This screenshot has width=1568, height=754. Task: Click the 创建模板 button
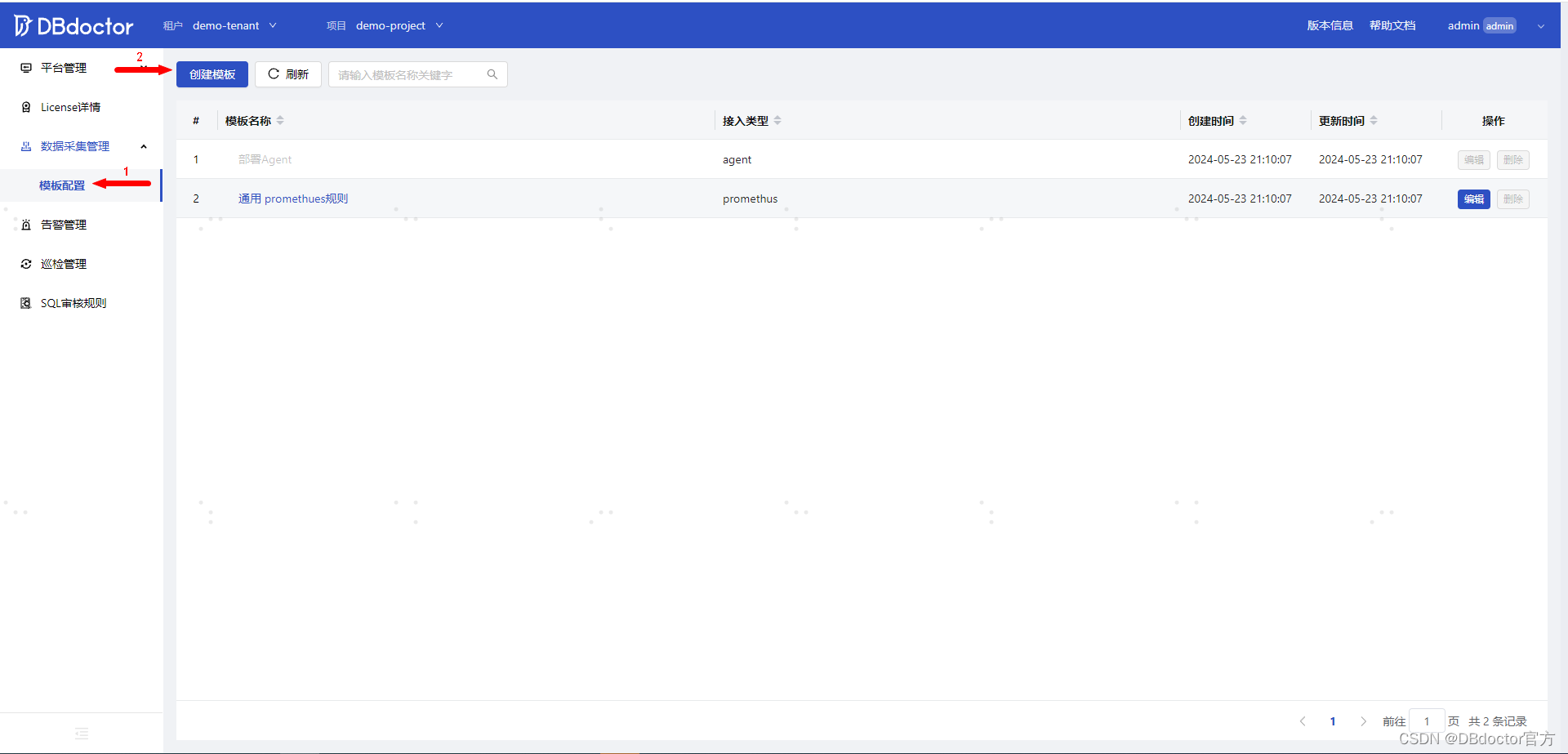point(212,74)
